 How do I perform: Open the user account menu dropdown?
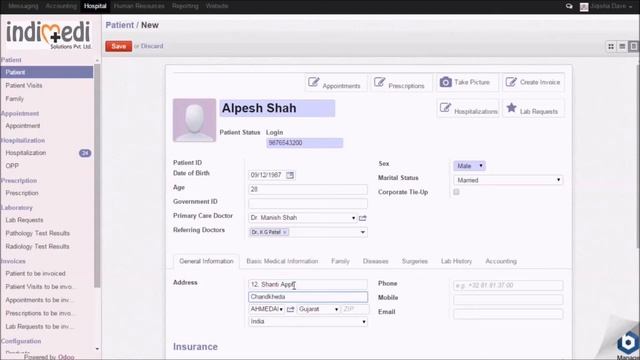607,6
